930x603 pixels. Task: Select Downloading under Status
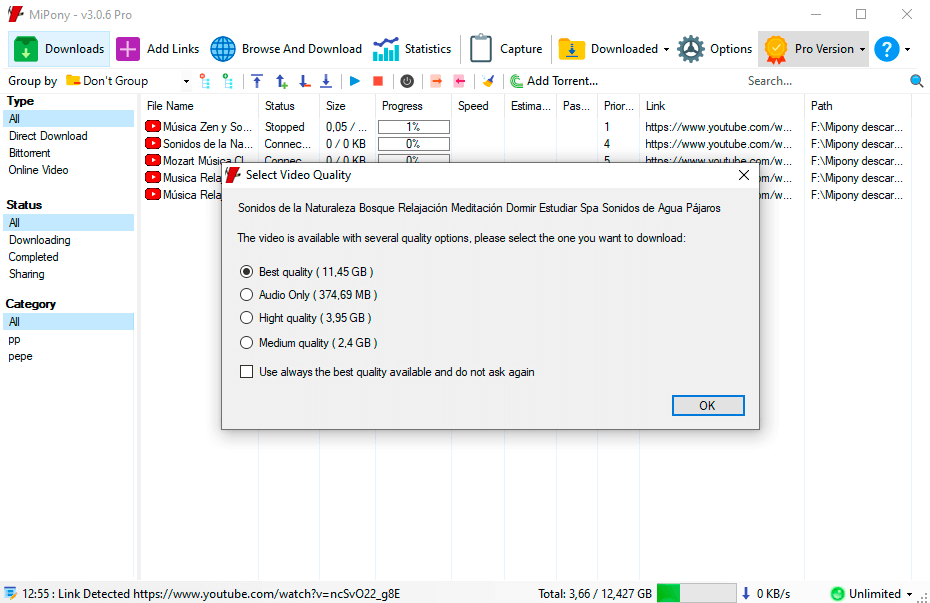[40, 240]
